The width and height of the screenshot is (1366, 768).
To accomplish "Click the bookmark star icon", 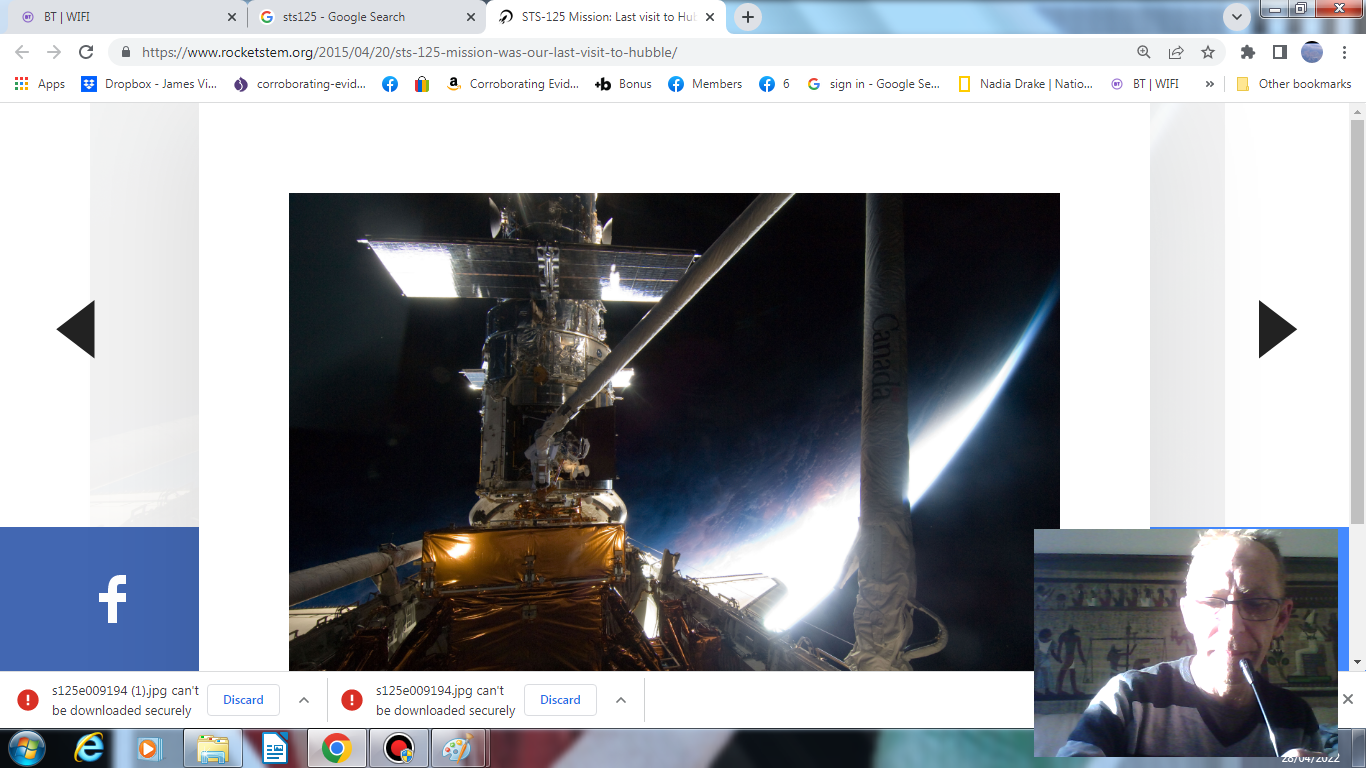I will [1208, 52].
